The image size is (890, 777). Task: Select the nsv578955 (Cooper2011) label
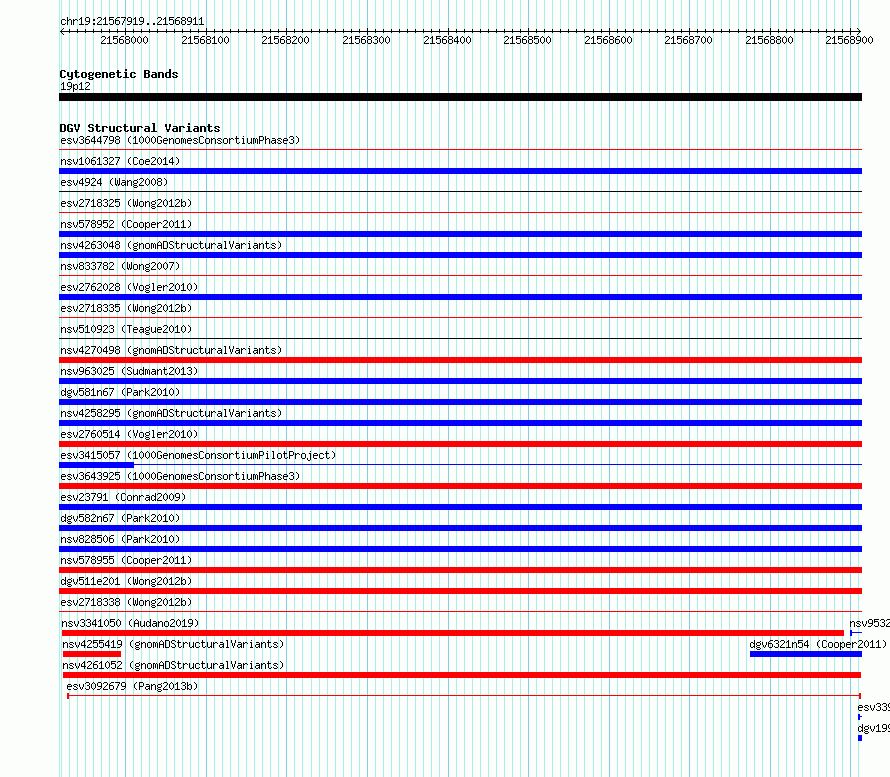pyautogui.click(x=126, y=560)
